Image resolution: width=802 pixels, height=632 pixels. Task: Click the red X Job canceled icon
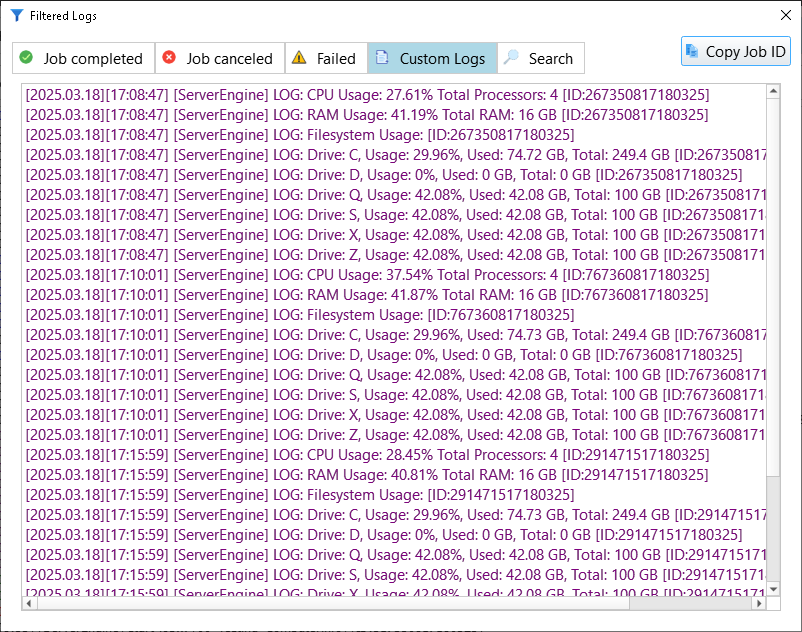[x=169, y=58]
